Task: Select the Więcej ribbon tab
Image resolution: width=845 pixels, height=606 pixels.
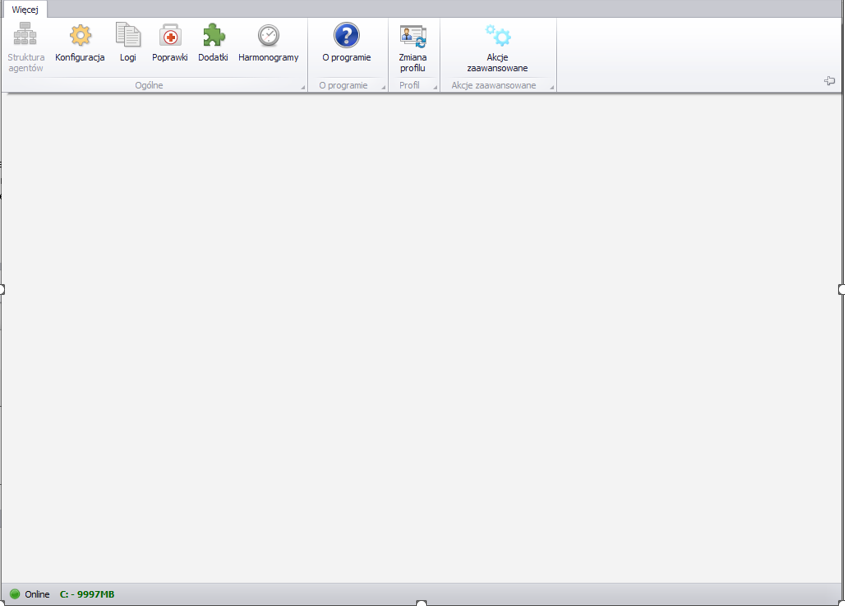Action: coord(25,9)
